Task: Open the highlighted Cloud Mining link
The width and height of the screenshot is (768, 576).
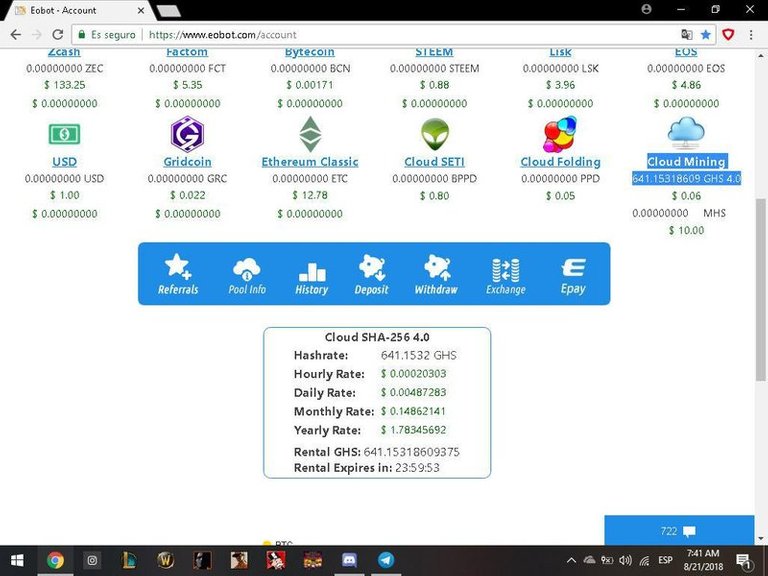Action: (x=686, y=162)
